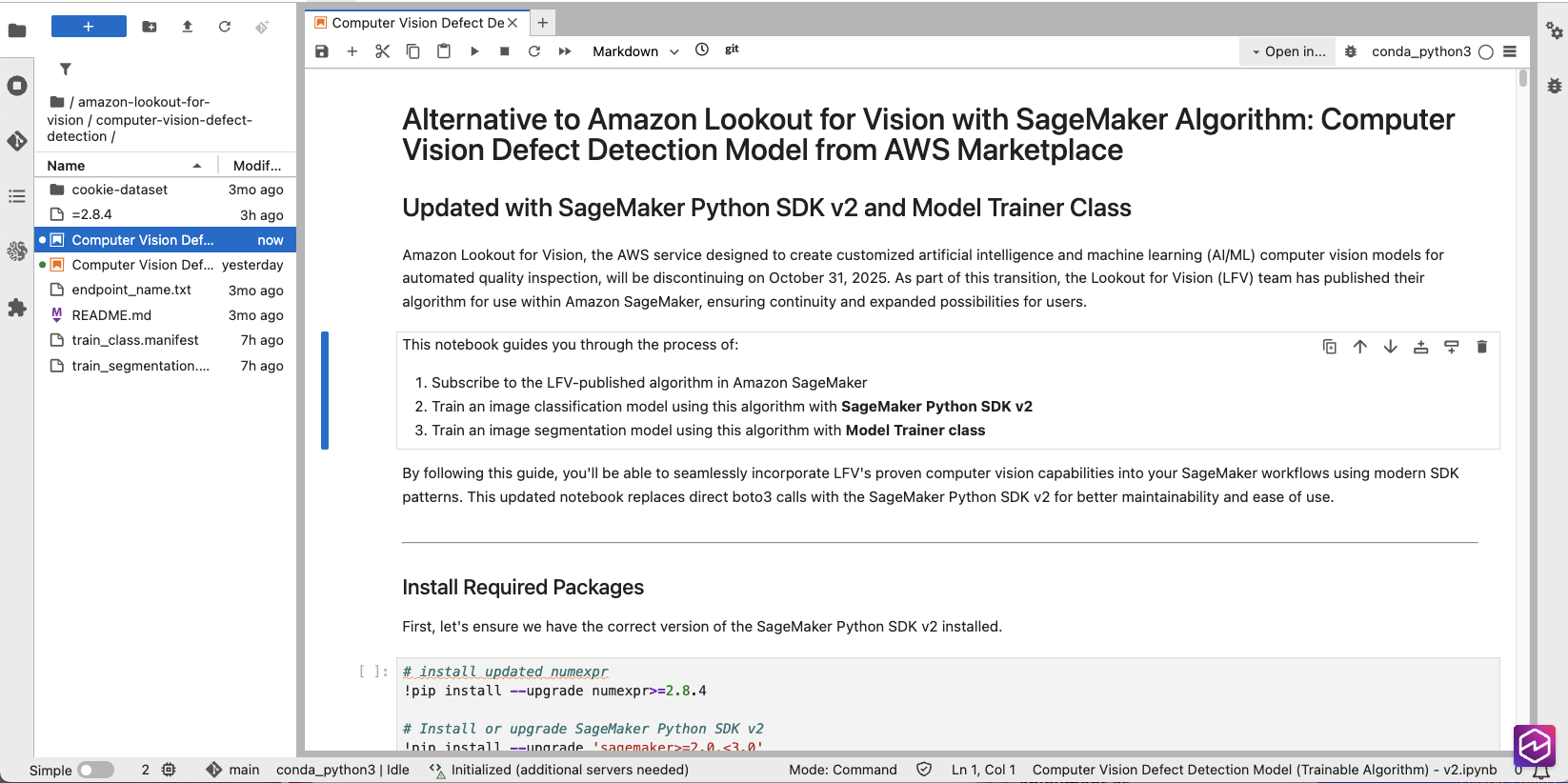Click the git button in notebook toolbar
The width and height of the screenshot is (1568, 783).
coord(732,50)
